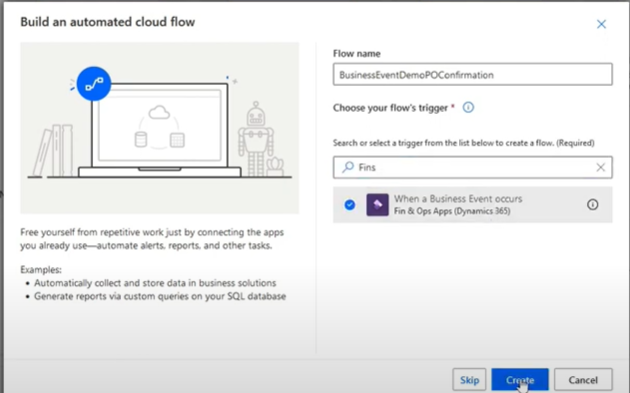Click the trigger search box containing Fins
Viewport: 630px width, 393px height.
point(472,167)
